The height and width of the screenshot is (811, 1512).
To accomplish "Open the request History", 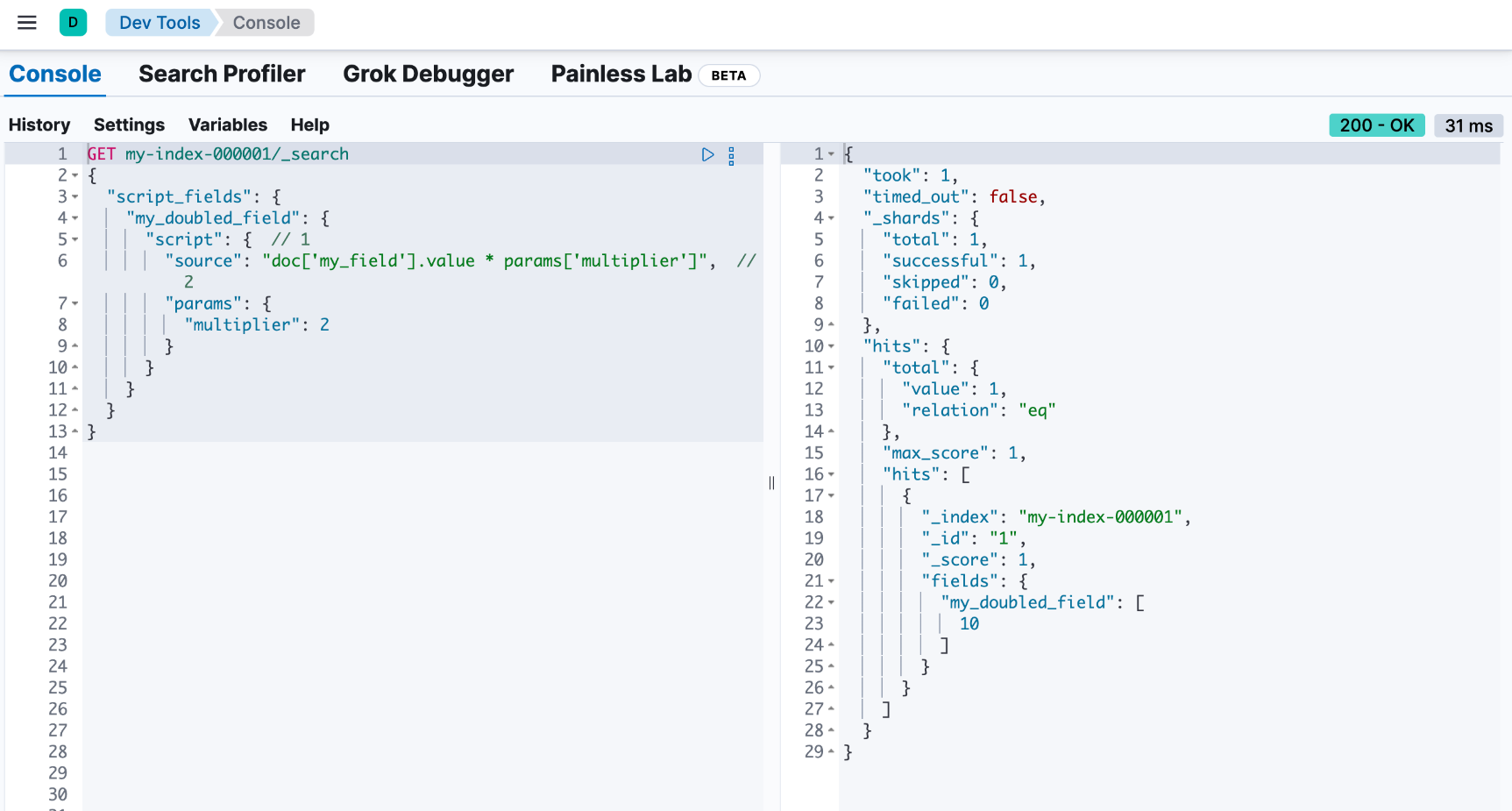I will pos(39,125).
